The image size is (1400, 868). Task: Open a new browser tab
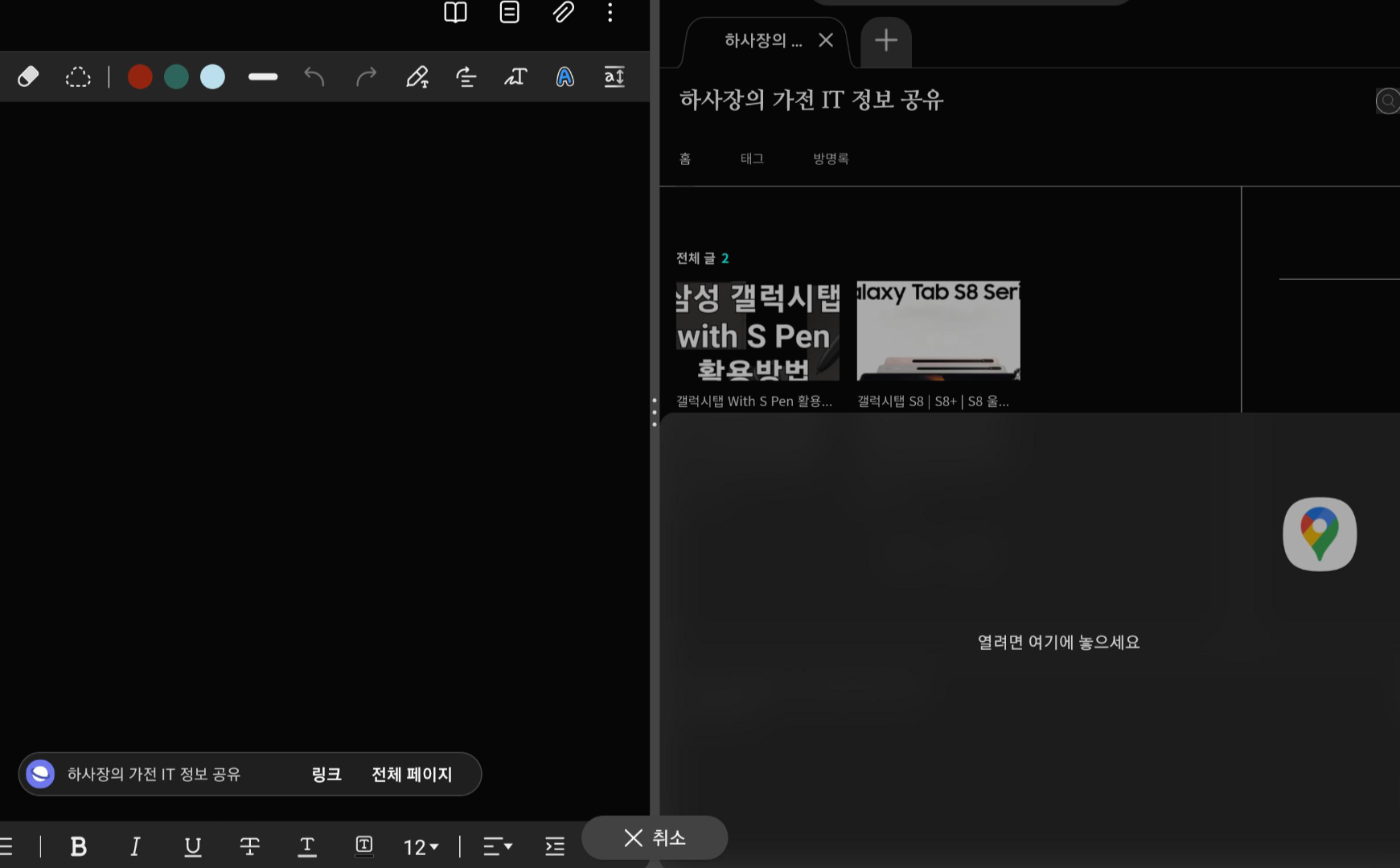tap(886, 40)
